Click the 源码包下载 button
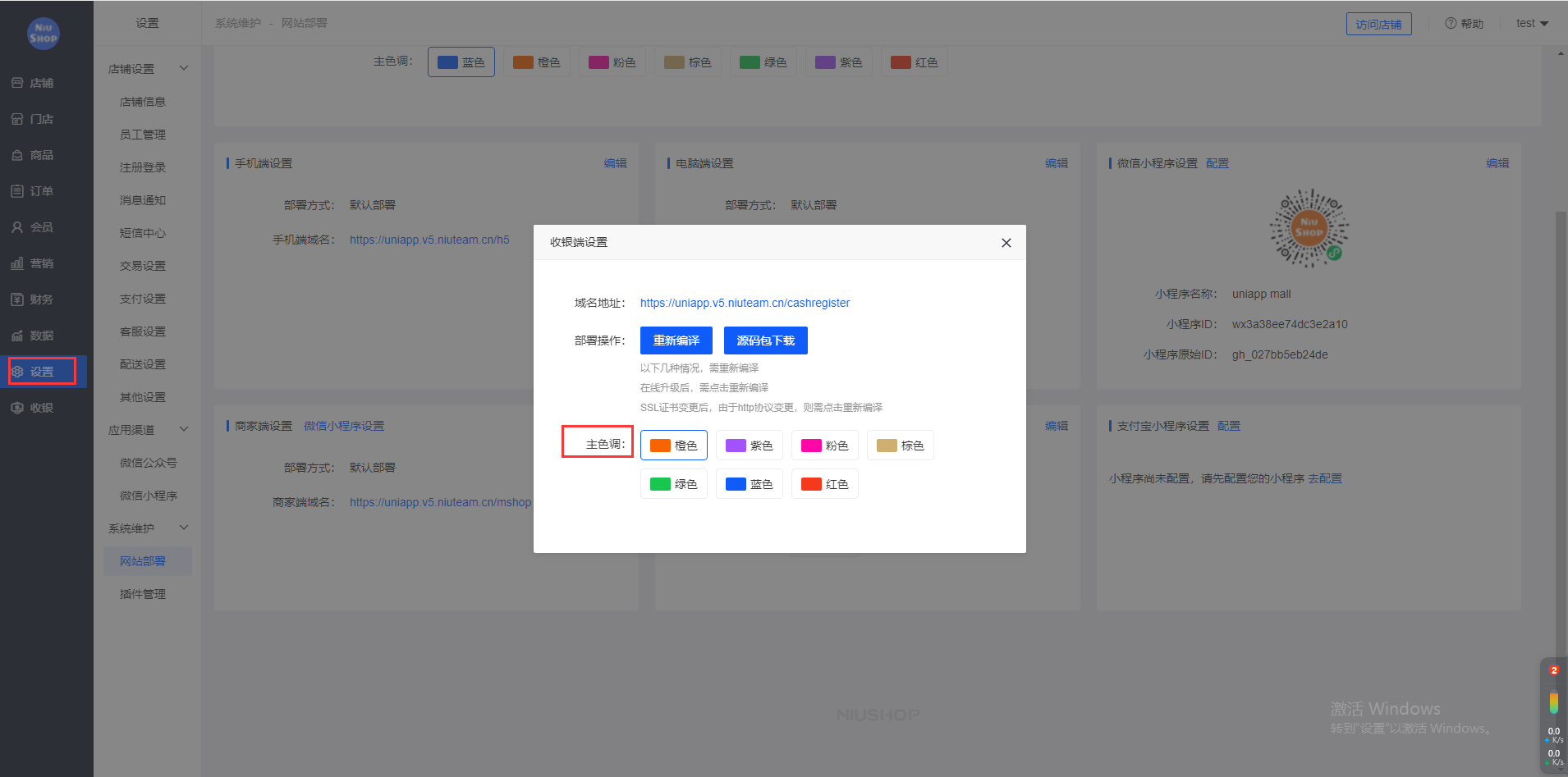This screenshot has height=777, width=1568. [x=766, y=341]
